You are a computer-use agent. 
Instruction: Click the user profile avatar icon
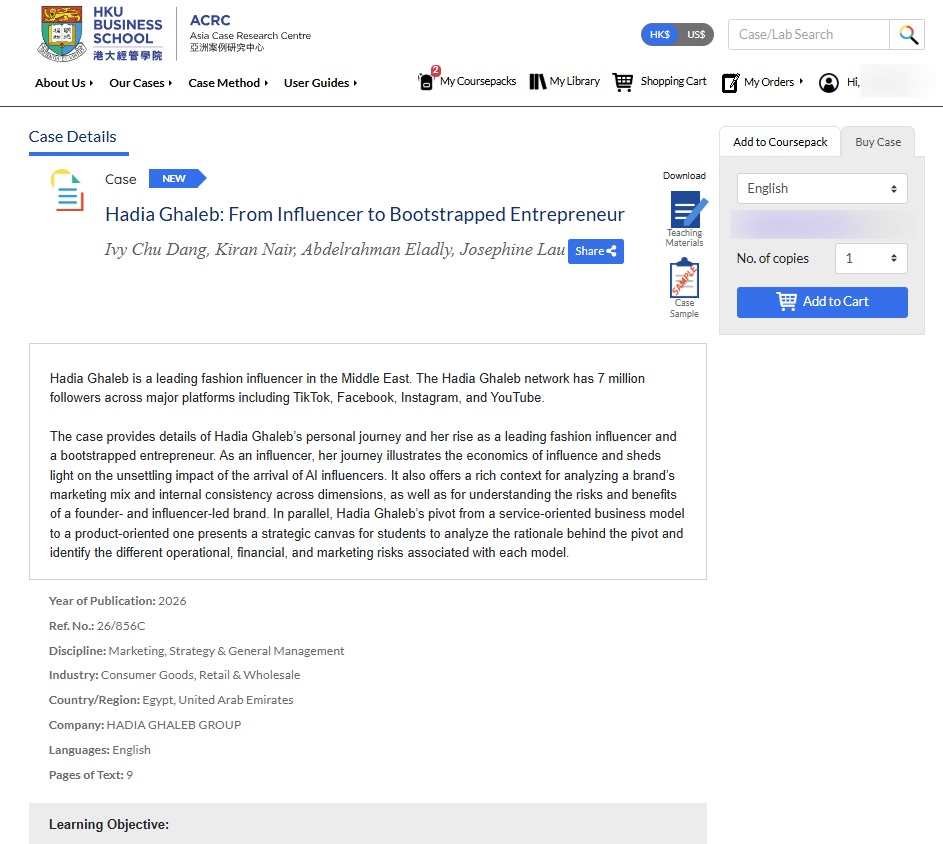(829, 82)
